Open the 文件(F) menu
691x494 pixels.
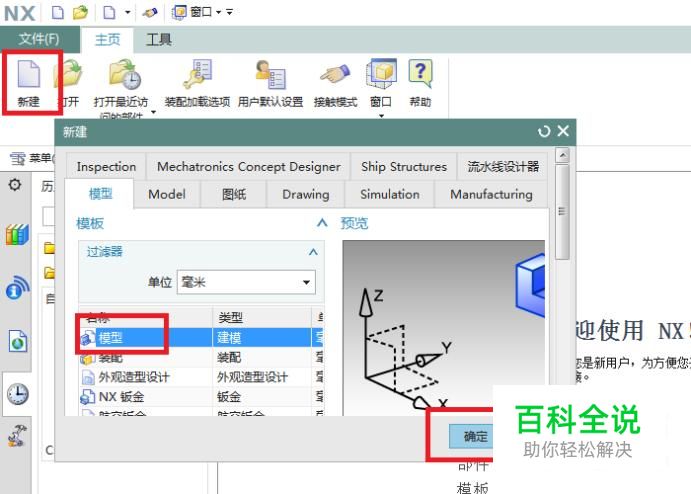[x=39, y=39]
